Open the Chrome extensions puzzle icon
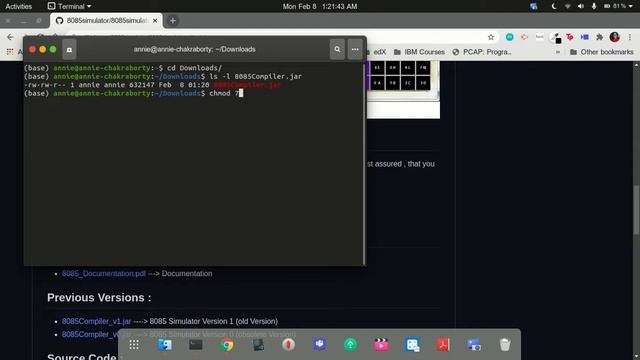The width and height of the screenshot is (640, 360). coord(599,37)
